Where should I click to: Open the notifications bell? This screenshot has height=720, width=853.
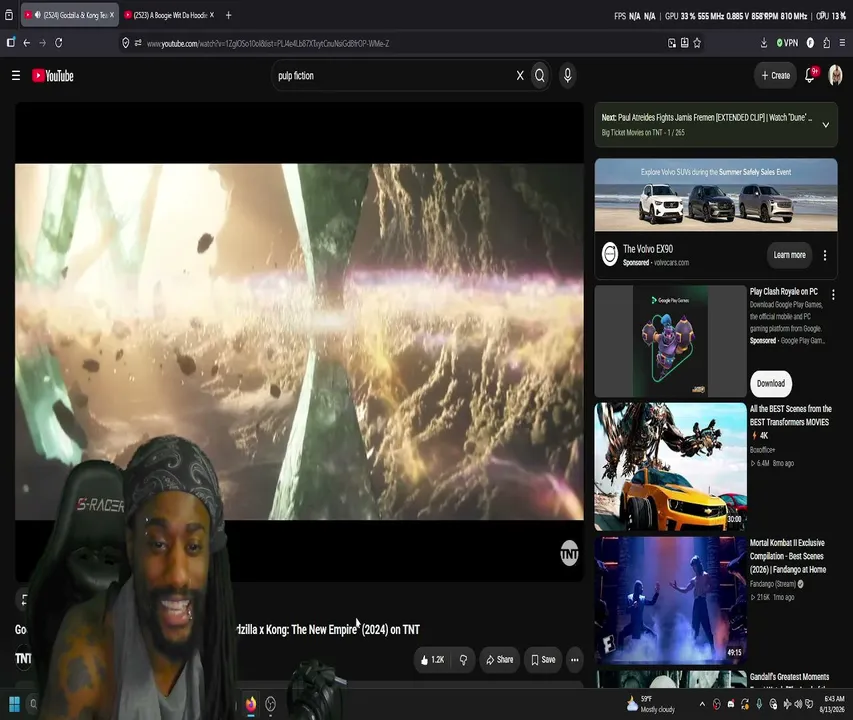click(810, 75)
